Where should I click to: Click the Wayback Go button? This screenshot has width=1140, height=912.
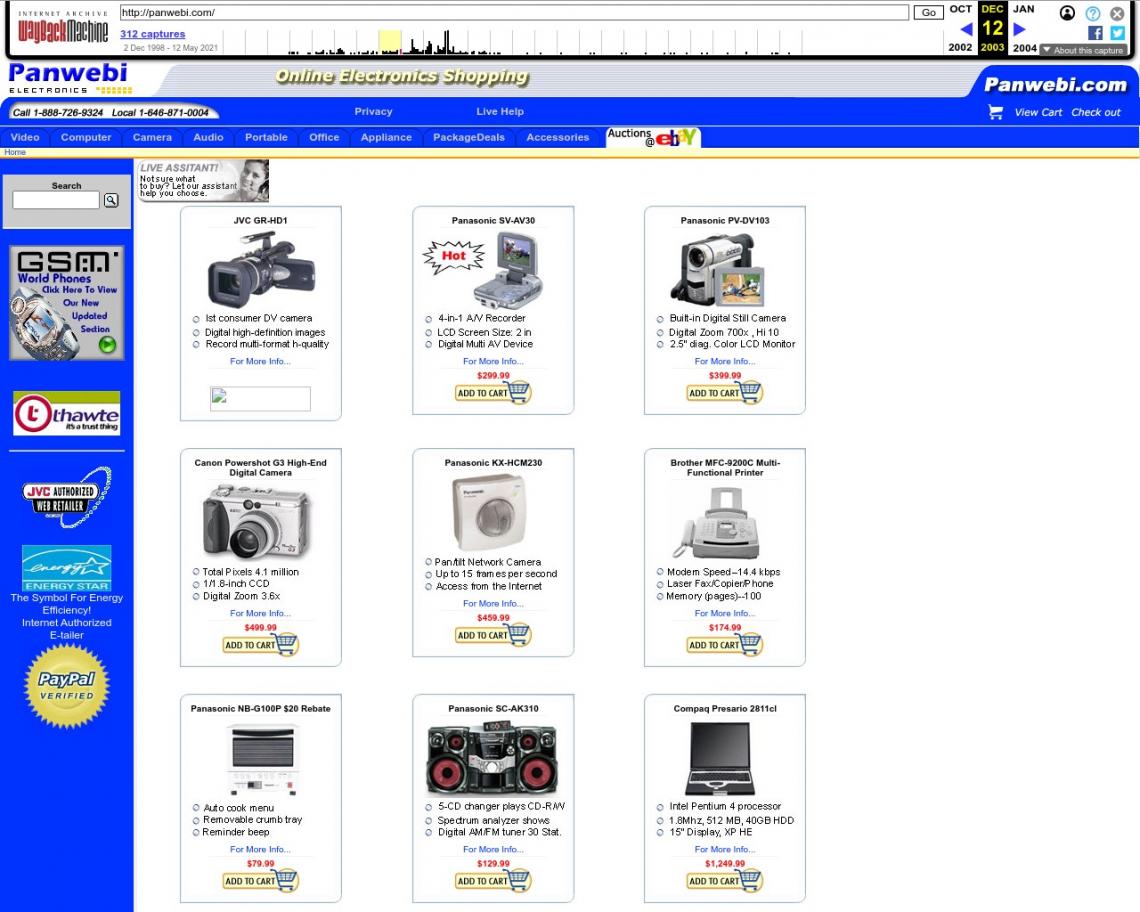(x=928, y=12)
